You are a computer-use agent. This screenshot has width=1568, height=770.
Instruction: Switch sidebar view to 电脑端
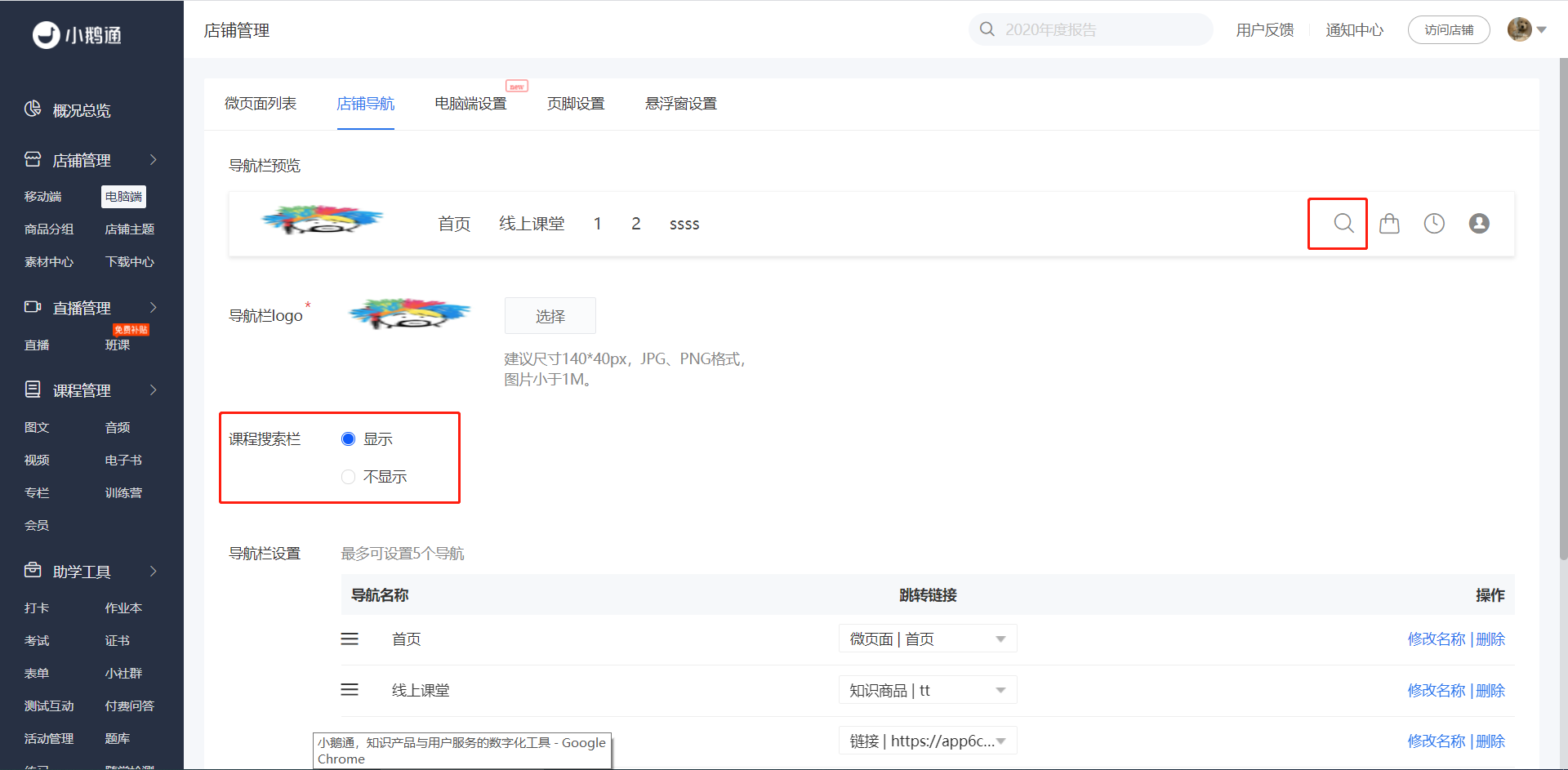point(123,197)
